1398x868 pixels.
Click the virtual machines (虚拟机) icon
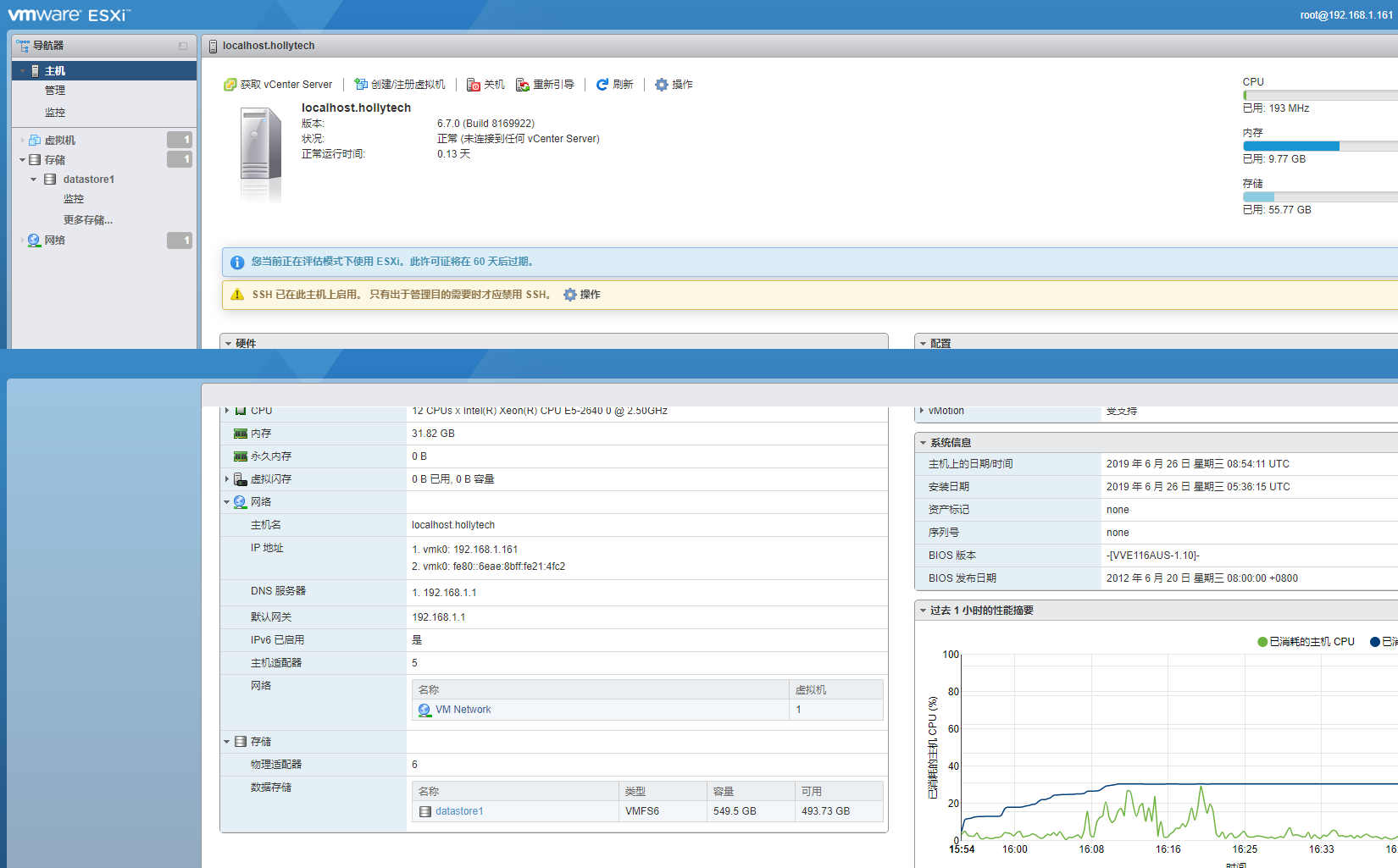point(35,141)
